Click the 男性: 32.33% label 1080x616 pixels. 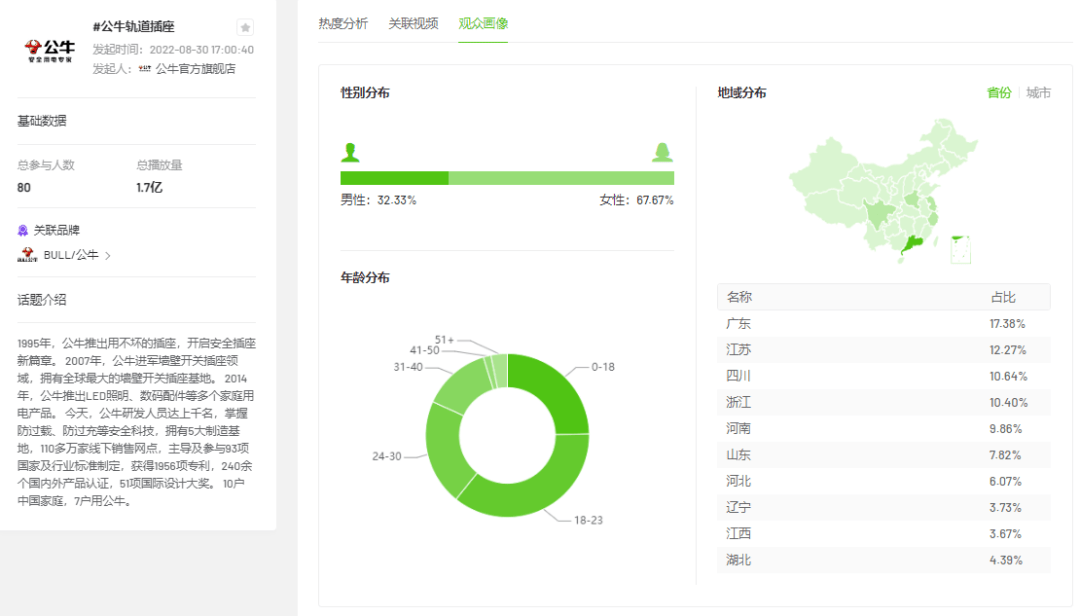click(378, 200)
